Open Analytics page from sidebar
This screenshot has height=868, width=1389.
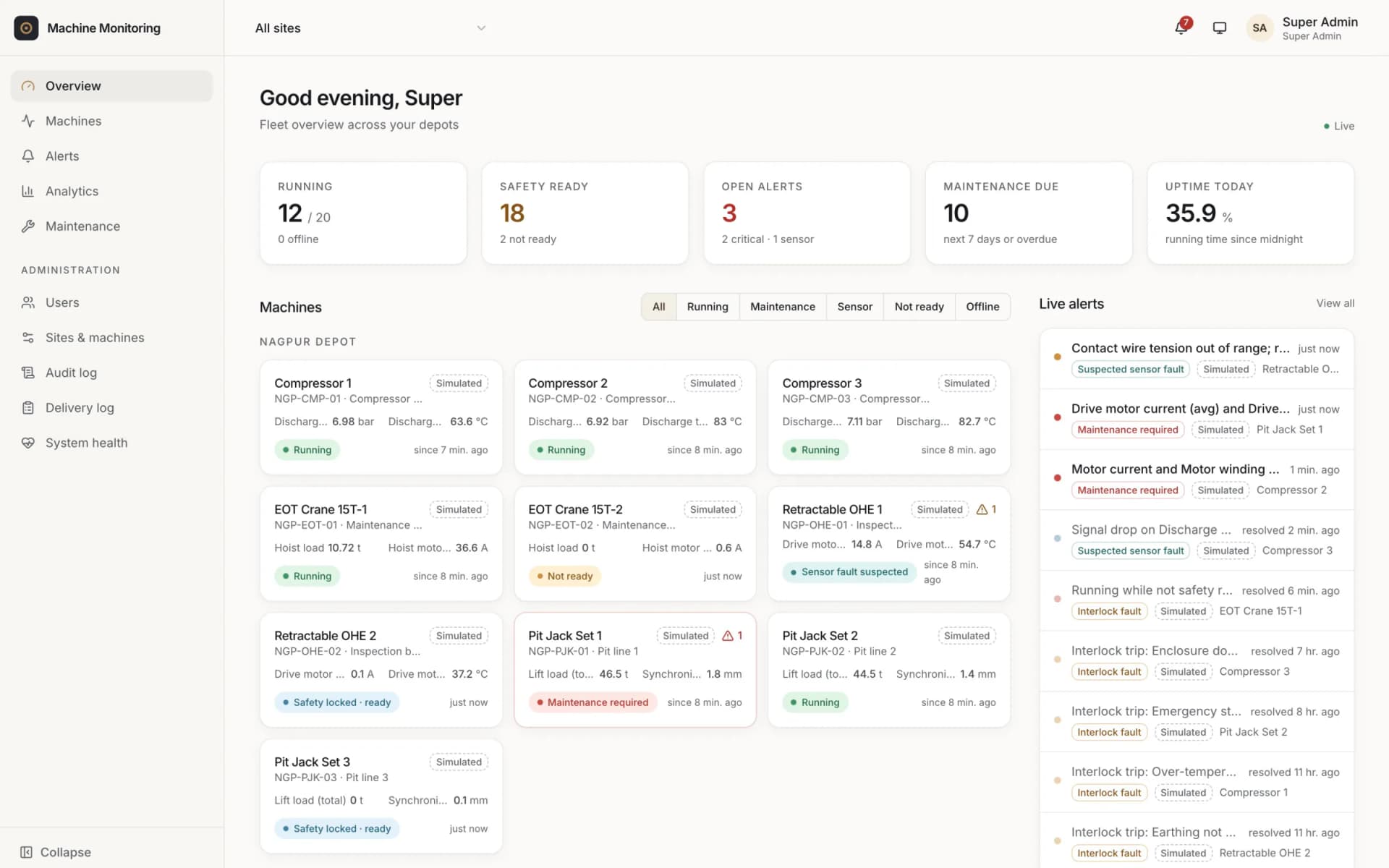click(111, 191)
